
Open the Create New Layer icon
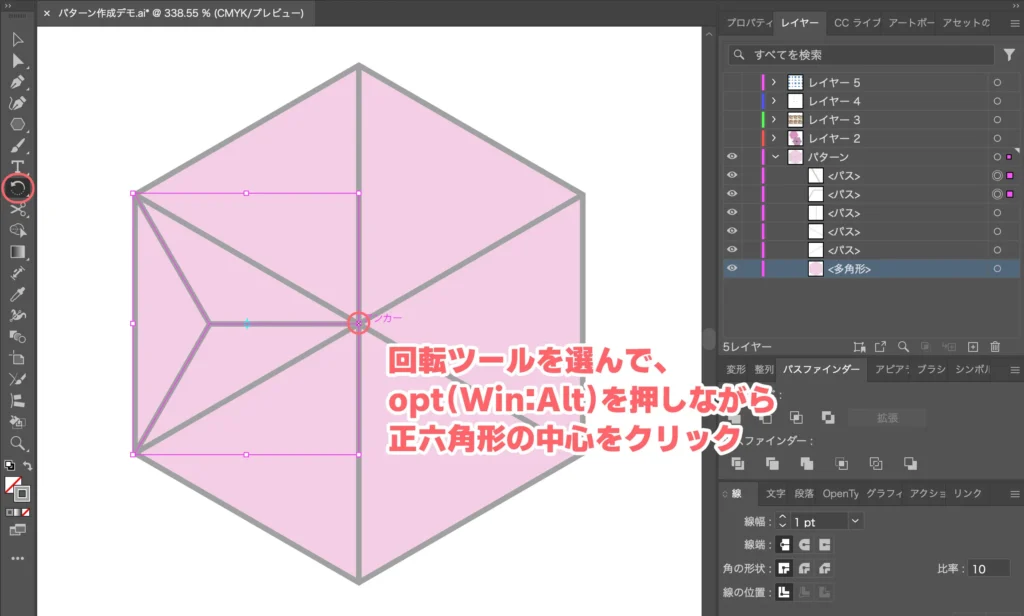pos(972,347)
